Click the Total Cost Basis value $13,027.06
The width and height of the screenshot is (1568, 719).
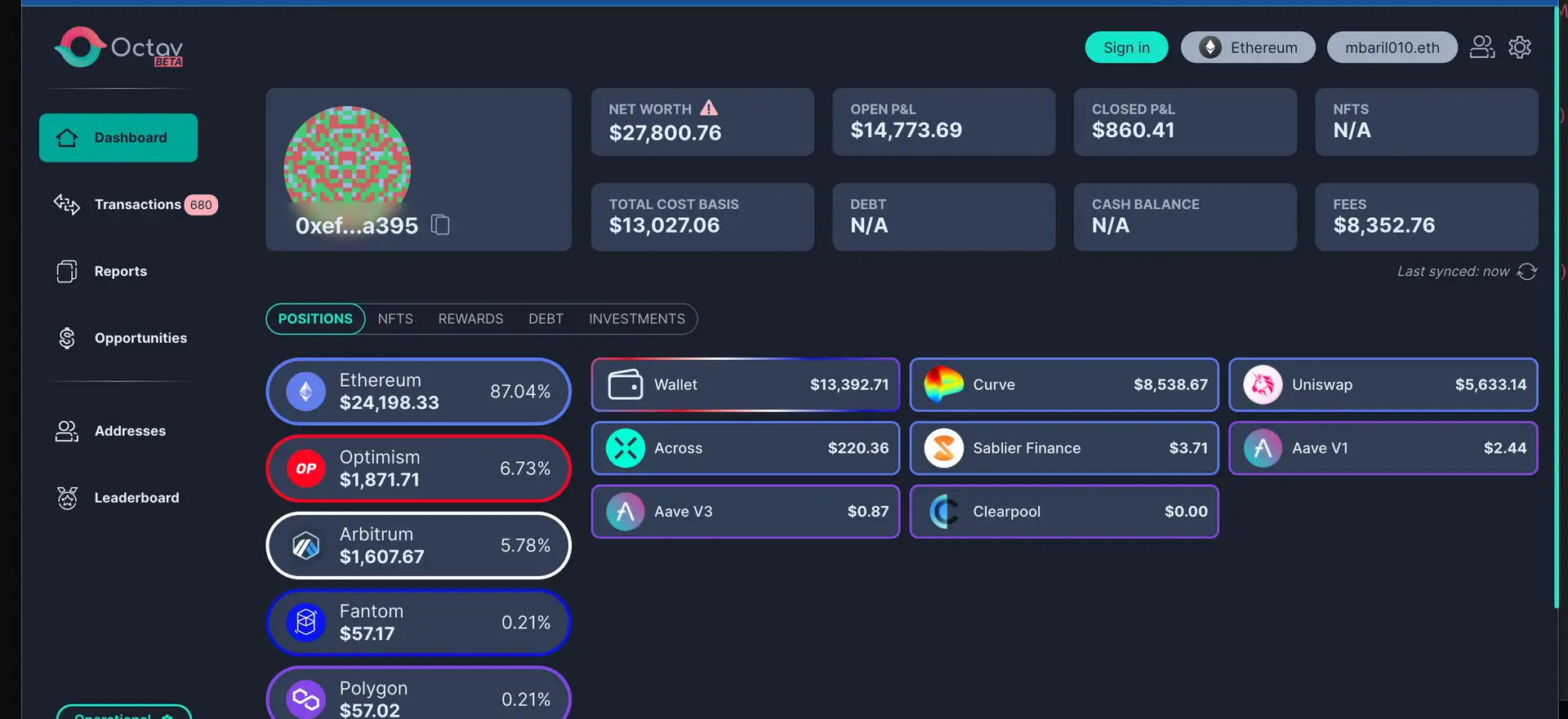pyautogui.click(x=664, y=225)
